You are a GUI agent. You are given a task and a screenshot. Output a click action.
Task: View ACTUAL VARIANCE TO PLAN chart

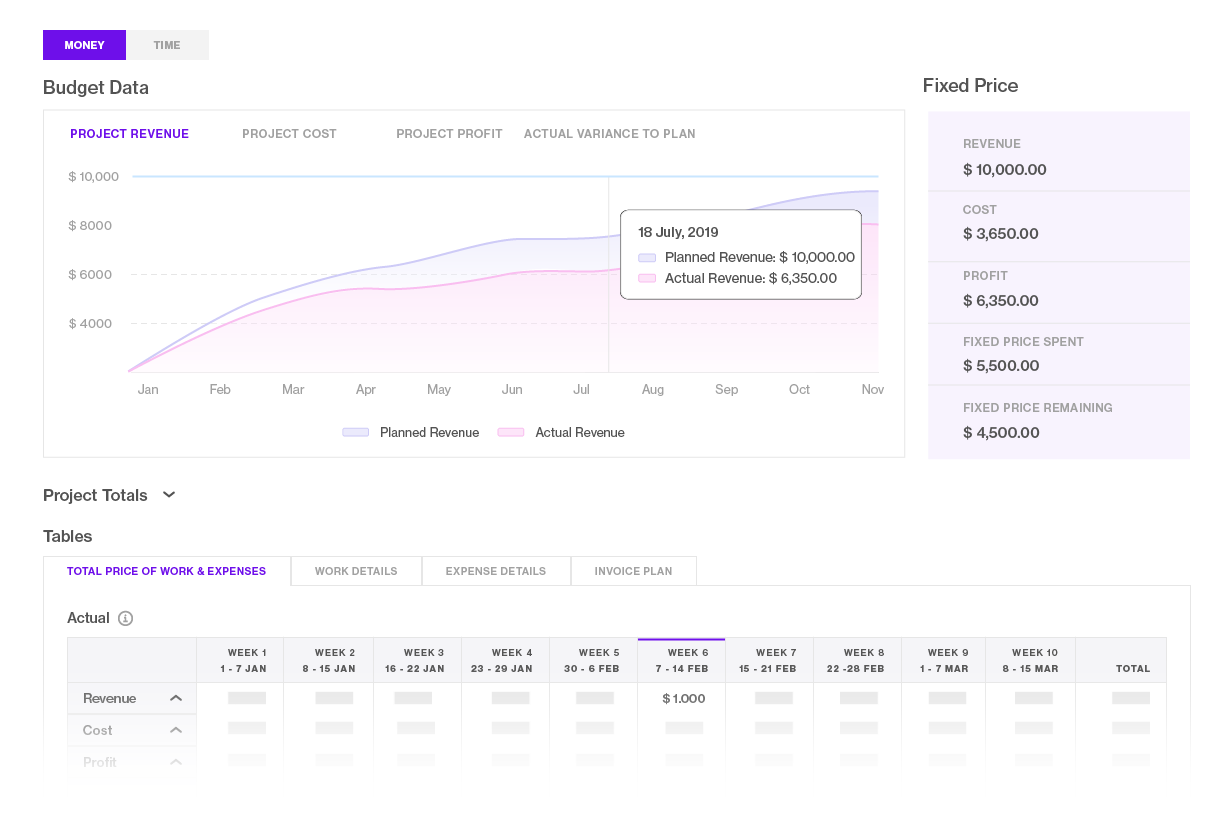coord(609,133)
